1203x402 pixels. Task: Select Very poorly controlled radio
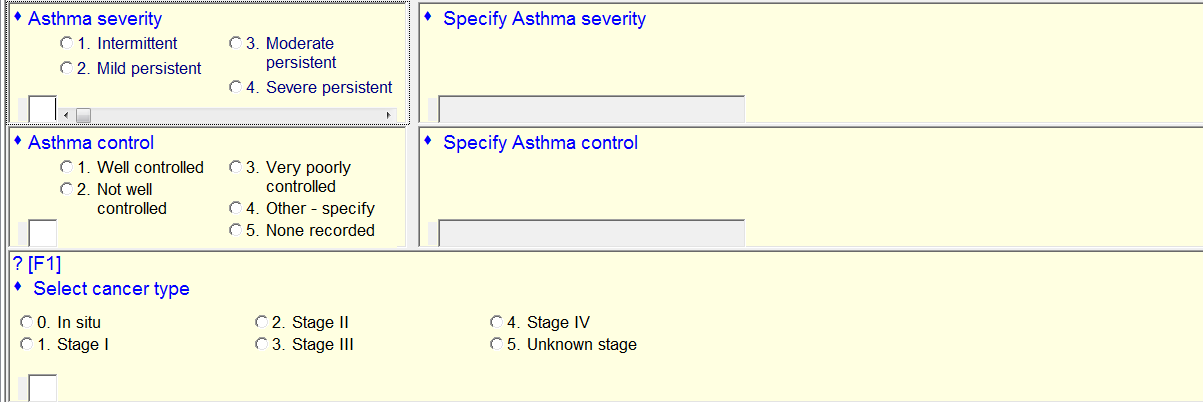click(x=236, y=168)
